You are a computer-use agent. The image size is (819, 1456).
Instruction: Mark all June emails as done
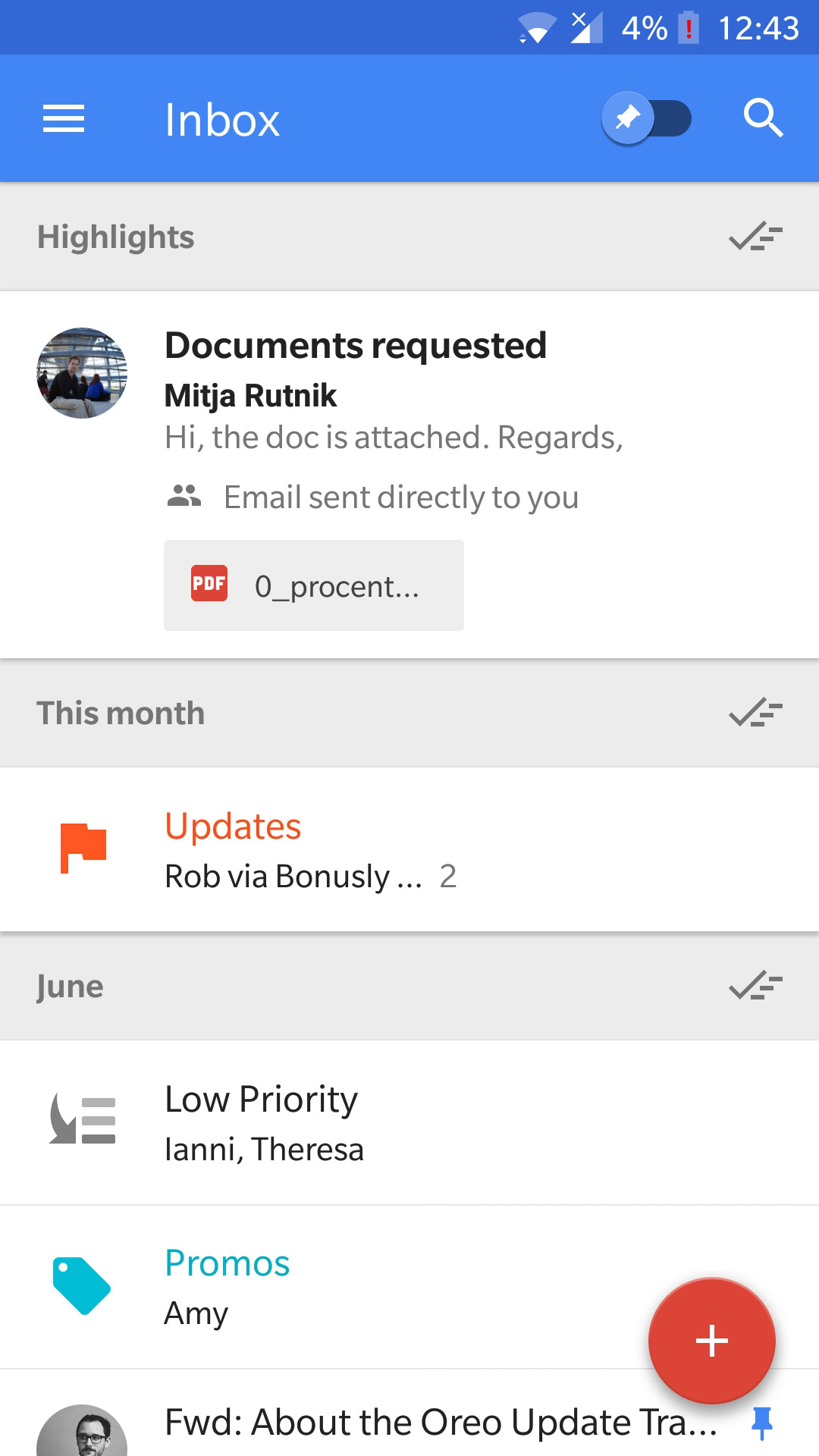tap(755, 987)
